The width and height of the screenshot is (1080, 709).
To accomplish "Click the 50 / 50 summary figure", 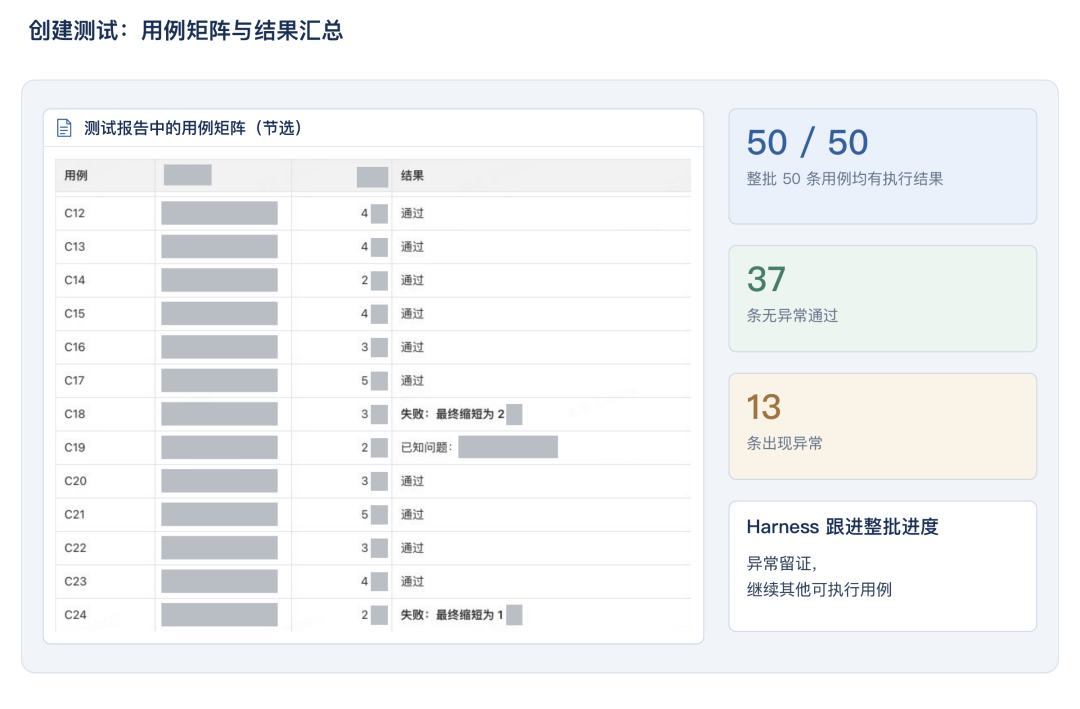I will pos(807,143).
